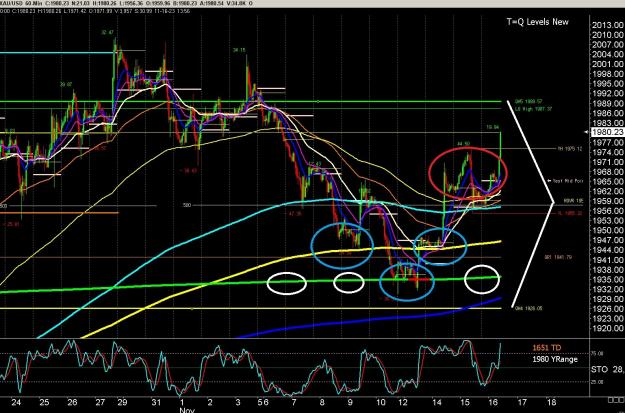Click date 24 on the time axis
625x413 pixels.
18,402
